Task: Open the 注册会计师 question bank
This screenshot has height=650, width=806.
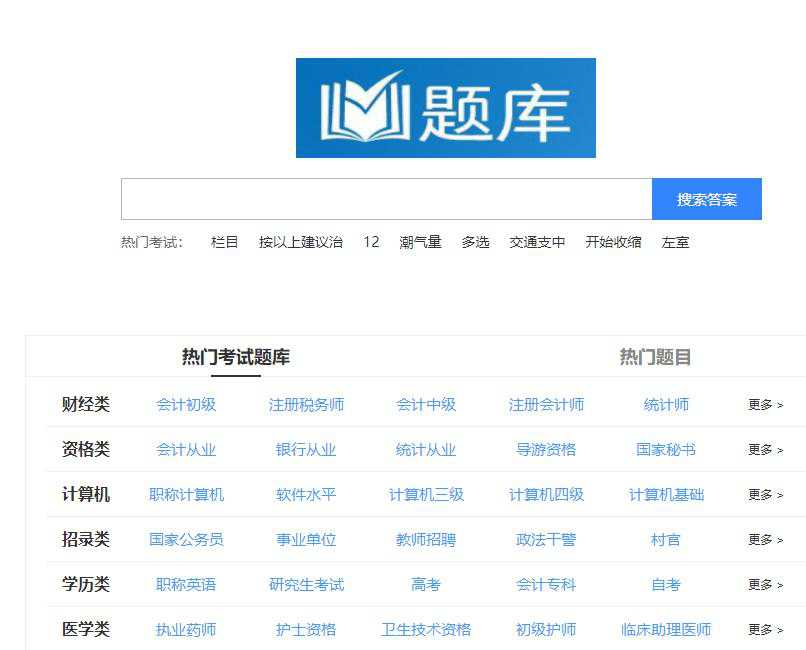Action: (x=546, y=405)
